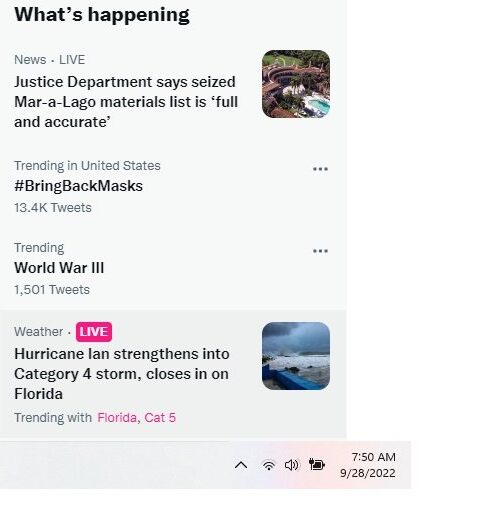Show hidden tray icons with the chevron
Image resolution: width=480 pixels, height=523 pixels.
[x=241, y=465]
